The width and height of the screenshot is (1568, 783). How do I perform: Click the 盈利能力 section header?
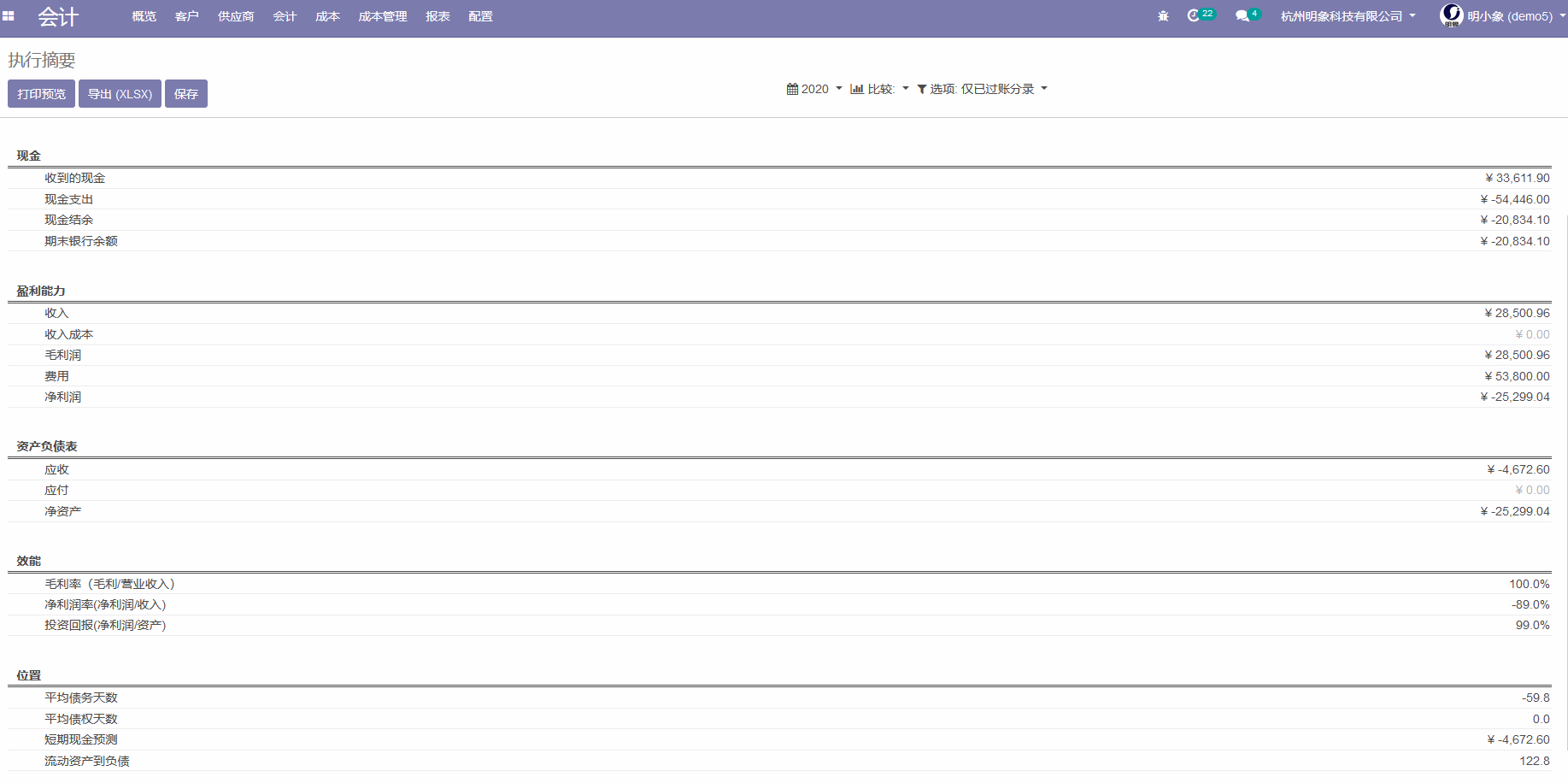[41, 291]
